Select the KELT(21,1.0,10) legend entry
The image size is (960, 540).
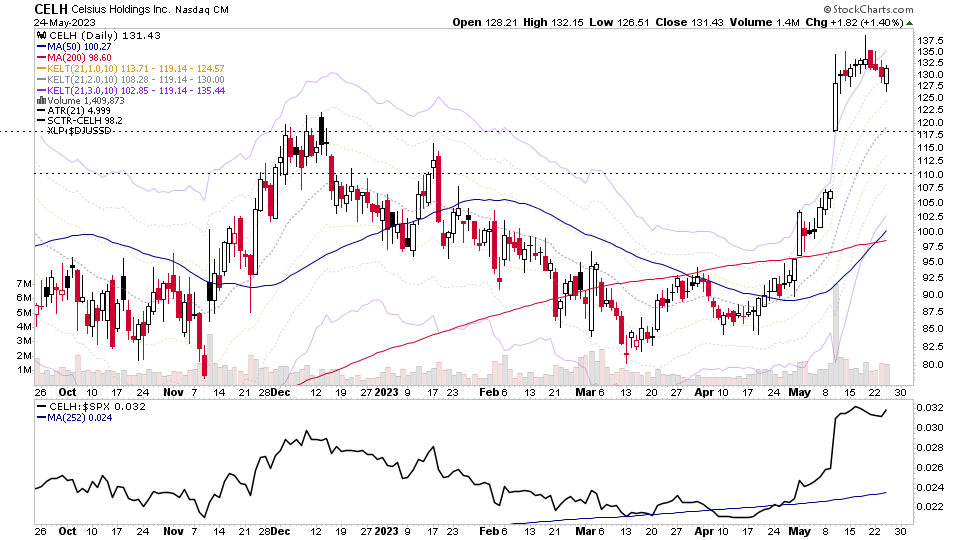pyautogui.click(x=135, y=69)
